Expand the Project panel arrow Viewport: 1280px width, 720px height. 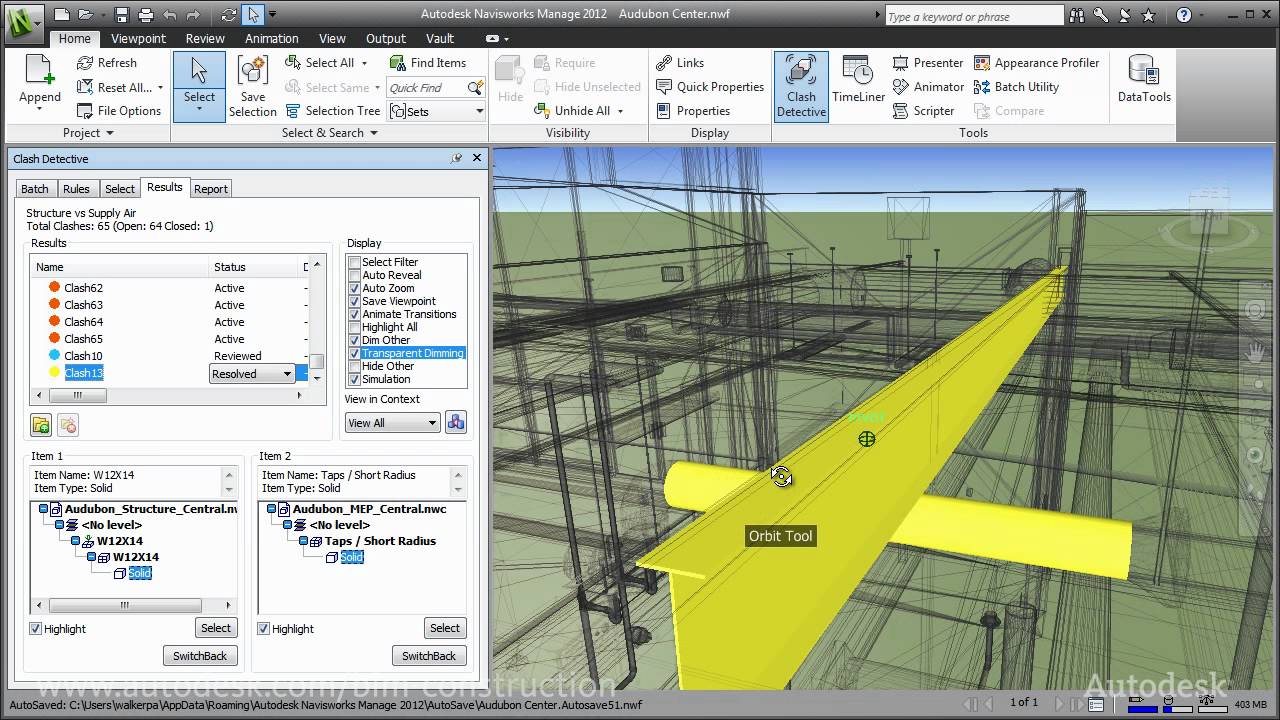click(109, 133)
